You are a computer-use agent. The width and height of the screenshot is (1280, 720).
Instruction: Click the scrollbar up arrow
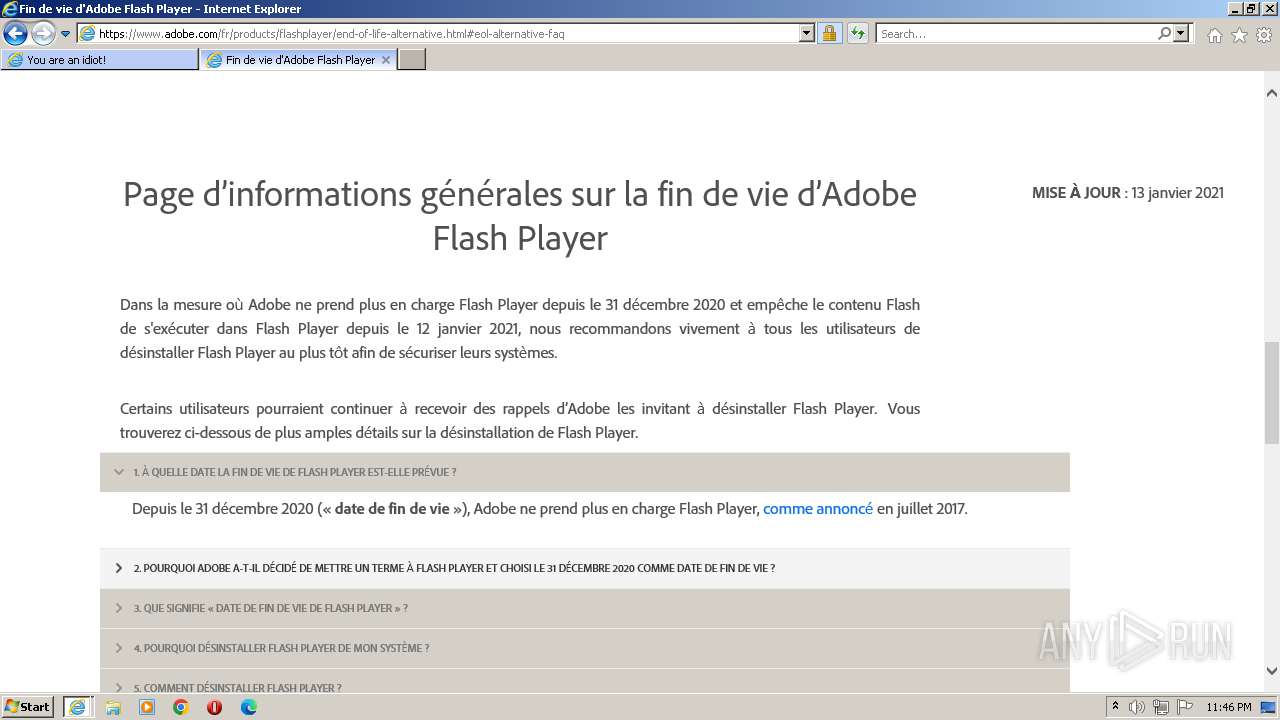click(1271, 93)
